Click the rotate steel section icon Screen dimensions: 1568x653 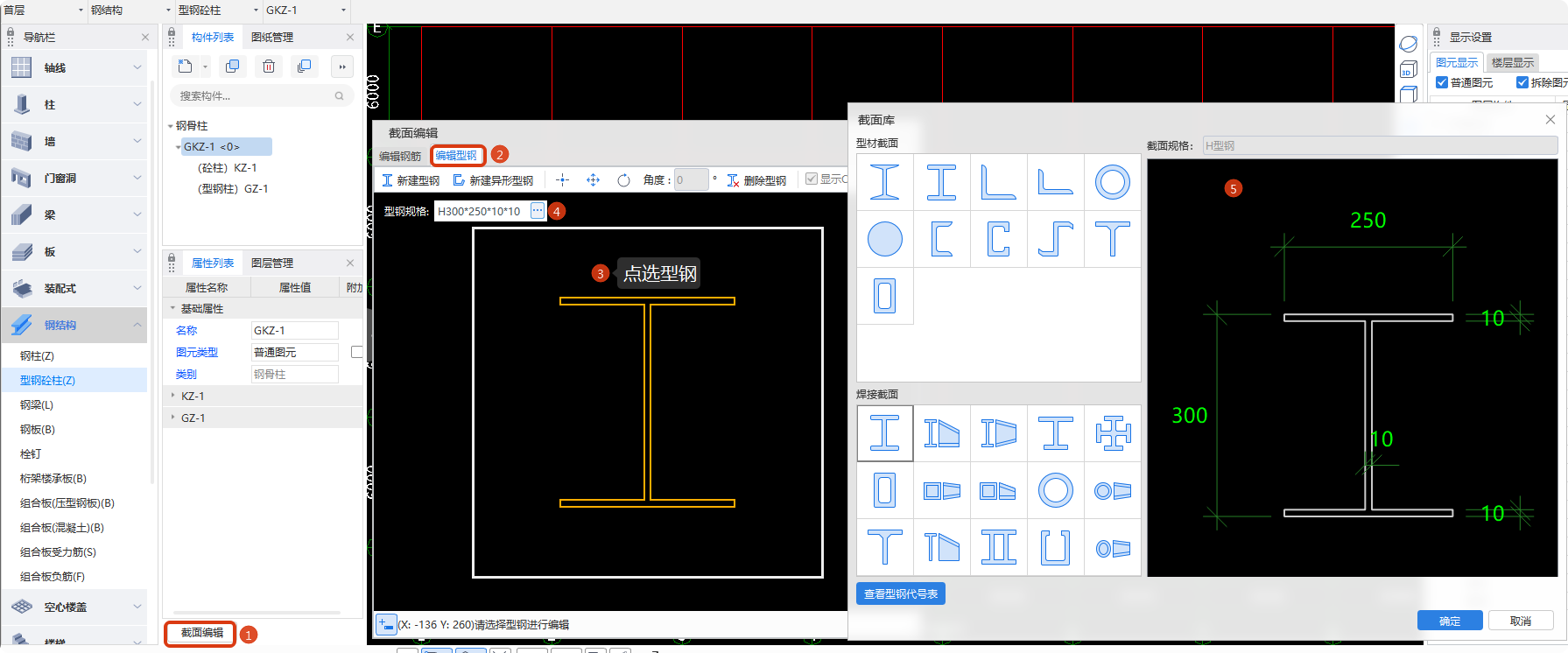tap(623, 179)
